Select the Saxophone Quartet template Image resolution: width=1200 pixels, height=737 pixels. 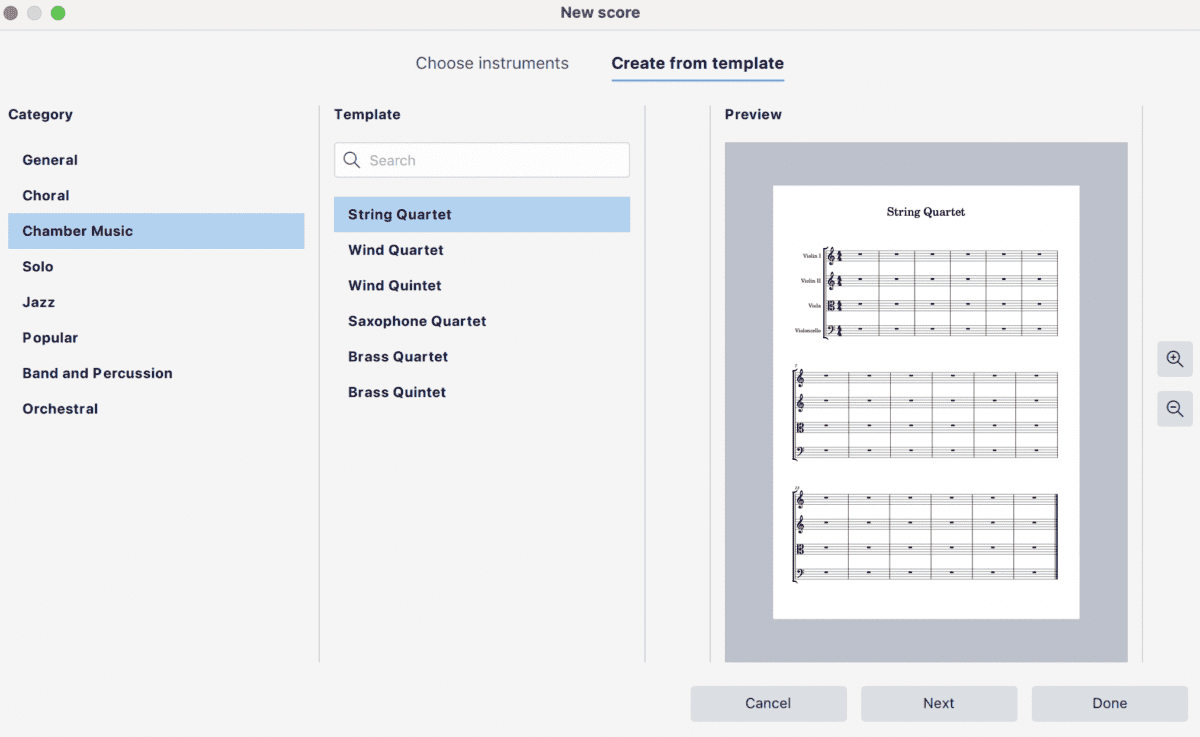pos(417,321)
